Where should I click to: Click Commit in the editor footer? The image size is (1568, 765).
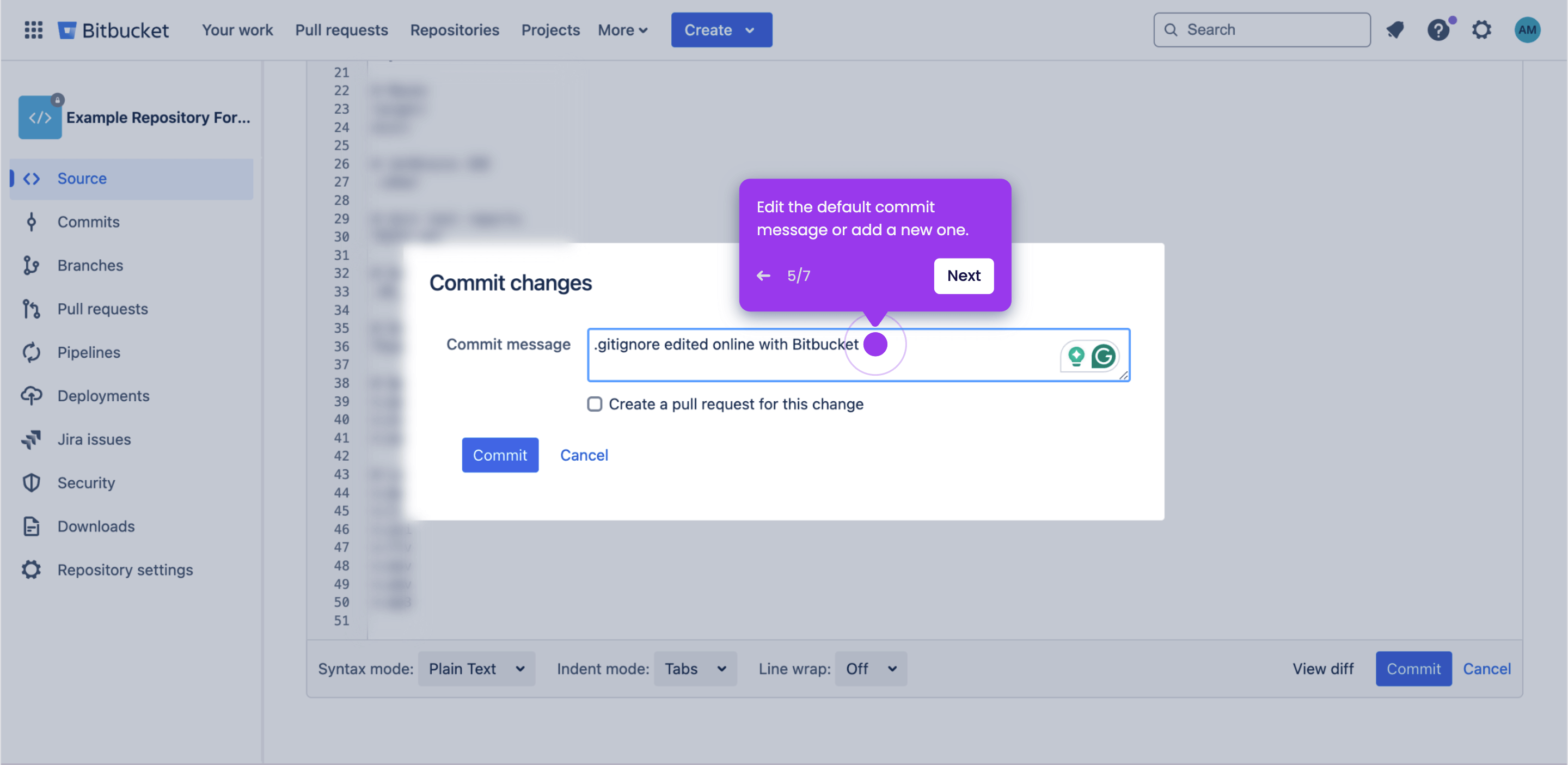(1413, 669)
